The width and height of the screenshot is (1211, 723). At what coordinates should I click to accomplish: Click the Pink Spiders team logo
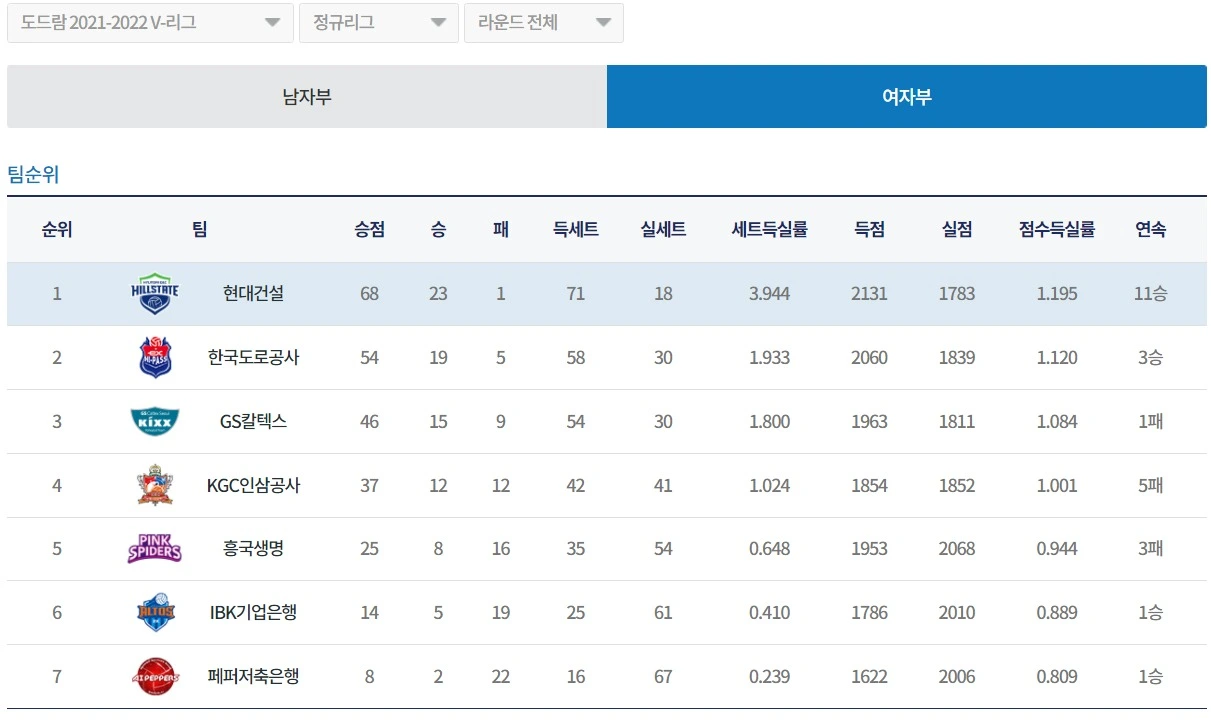[155, 549]
